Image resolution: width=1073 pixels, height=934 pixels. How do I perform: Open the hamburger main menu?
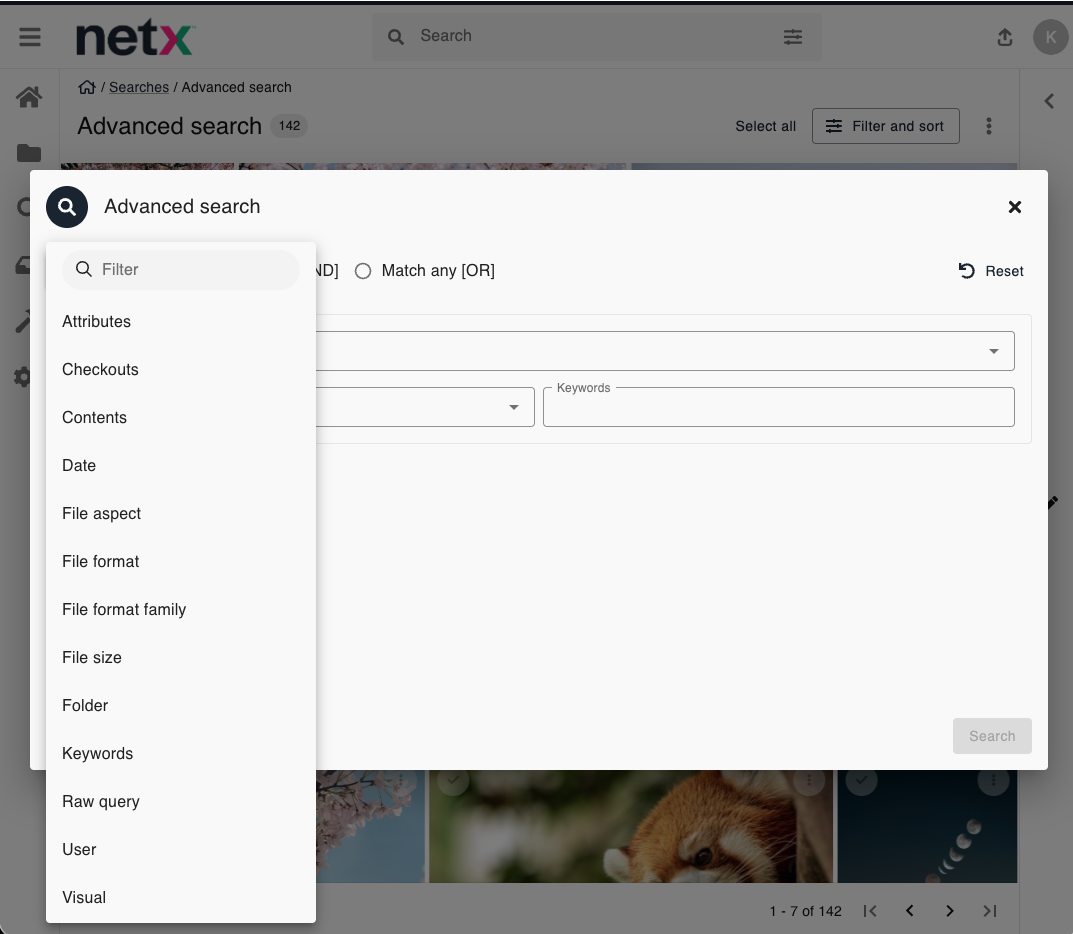pyautogui.click(x=30, y=37)
